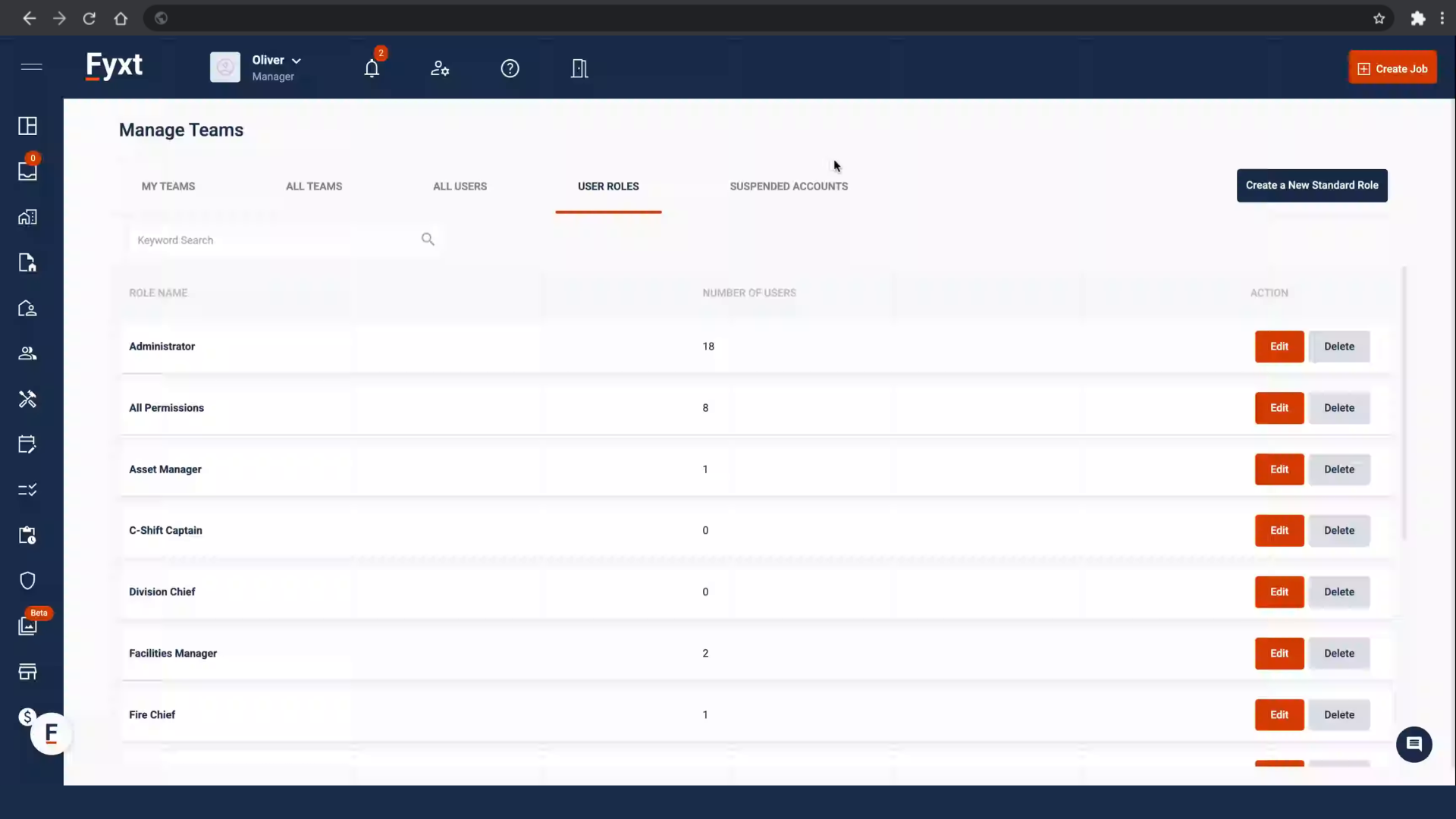Click the round F badge button
1456x819 pixels.
click(x=52, y=734)
